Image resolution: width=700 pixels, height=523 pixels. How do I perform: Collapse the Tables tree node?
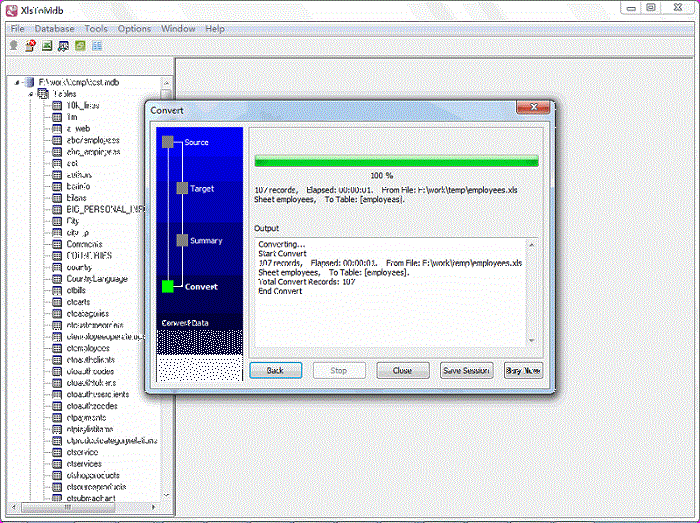click(31, 94)
